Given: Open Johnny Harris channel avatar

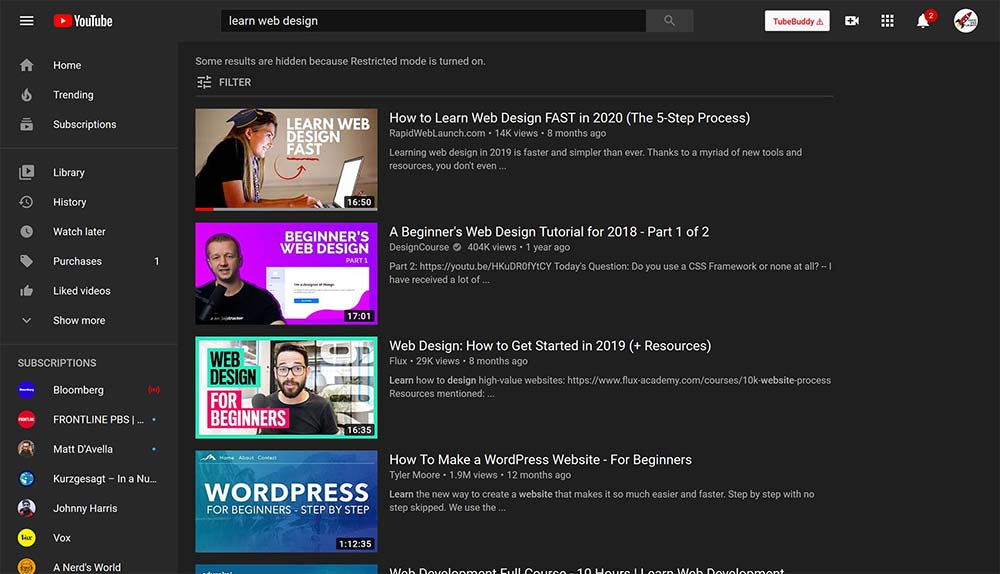Looking at the screenshot, I should click(x=27, y=508).
